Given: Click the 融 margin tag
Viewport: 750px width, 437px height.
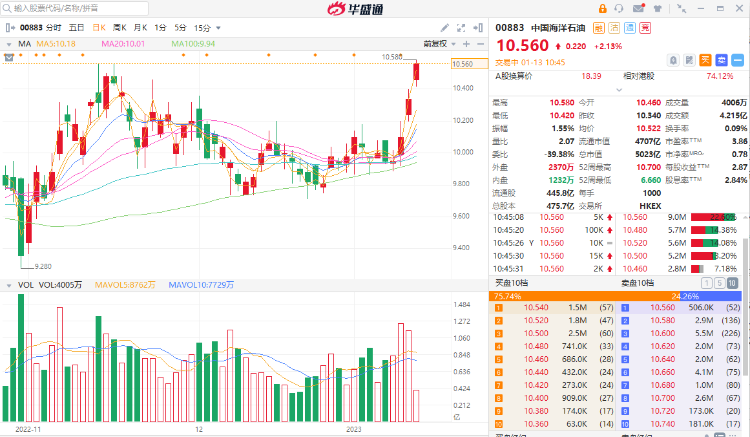Looking at the screenshot, I should coord(598,28).
